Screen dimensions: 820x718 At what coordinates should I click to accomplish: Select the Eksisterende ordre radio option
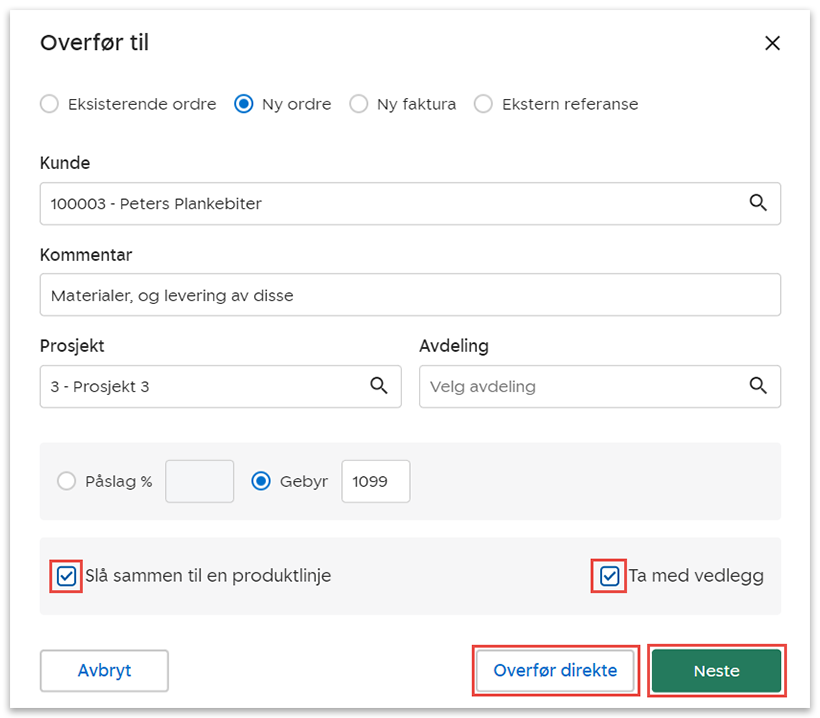[x=49, y=104]
